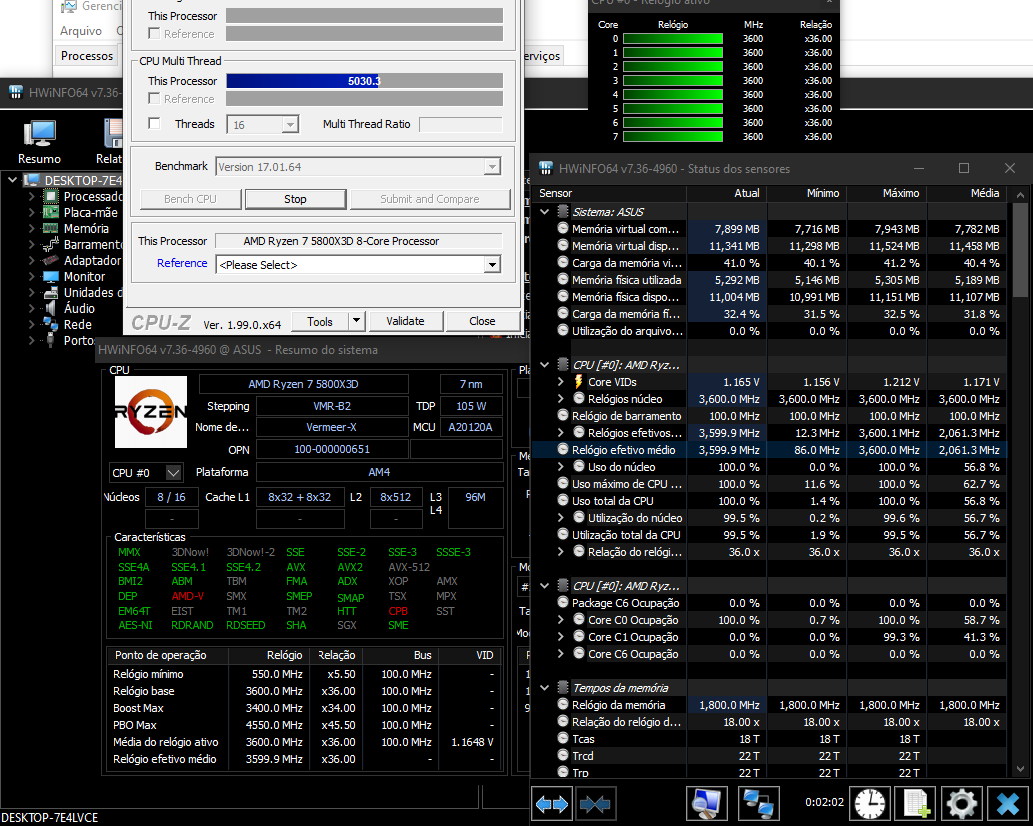The width and height of the screenshot is (1033, 826).
Task: Switch to the Processos tab in Task Manager
Action: click(x=87, y=56)
